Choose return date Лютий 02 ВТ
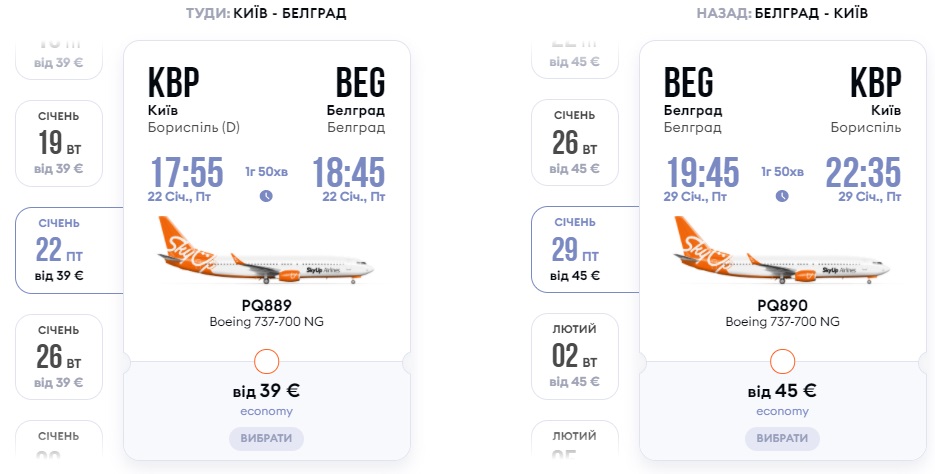 (x=575, y=357)
